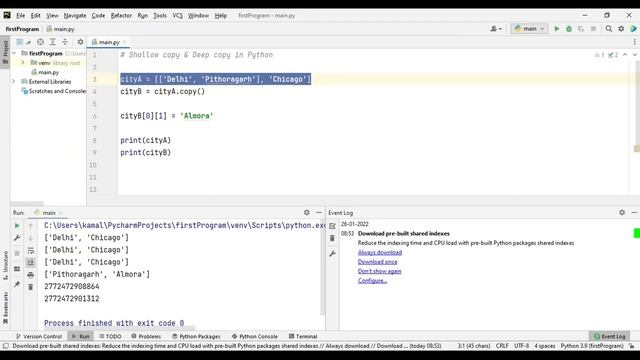Expand External Libraries node
Viewport: 640px width, 360px height.
(x=14, y=82)
